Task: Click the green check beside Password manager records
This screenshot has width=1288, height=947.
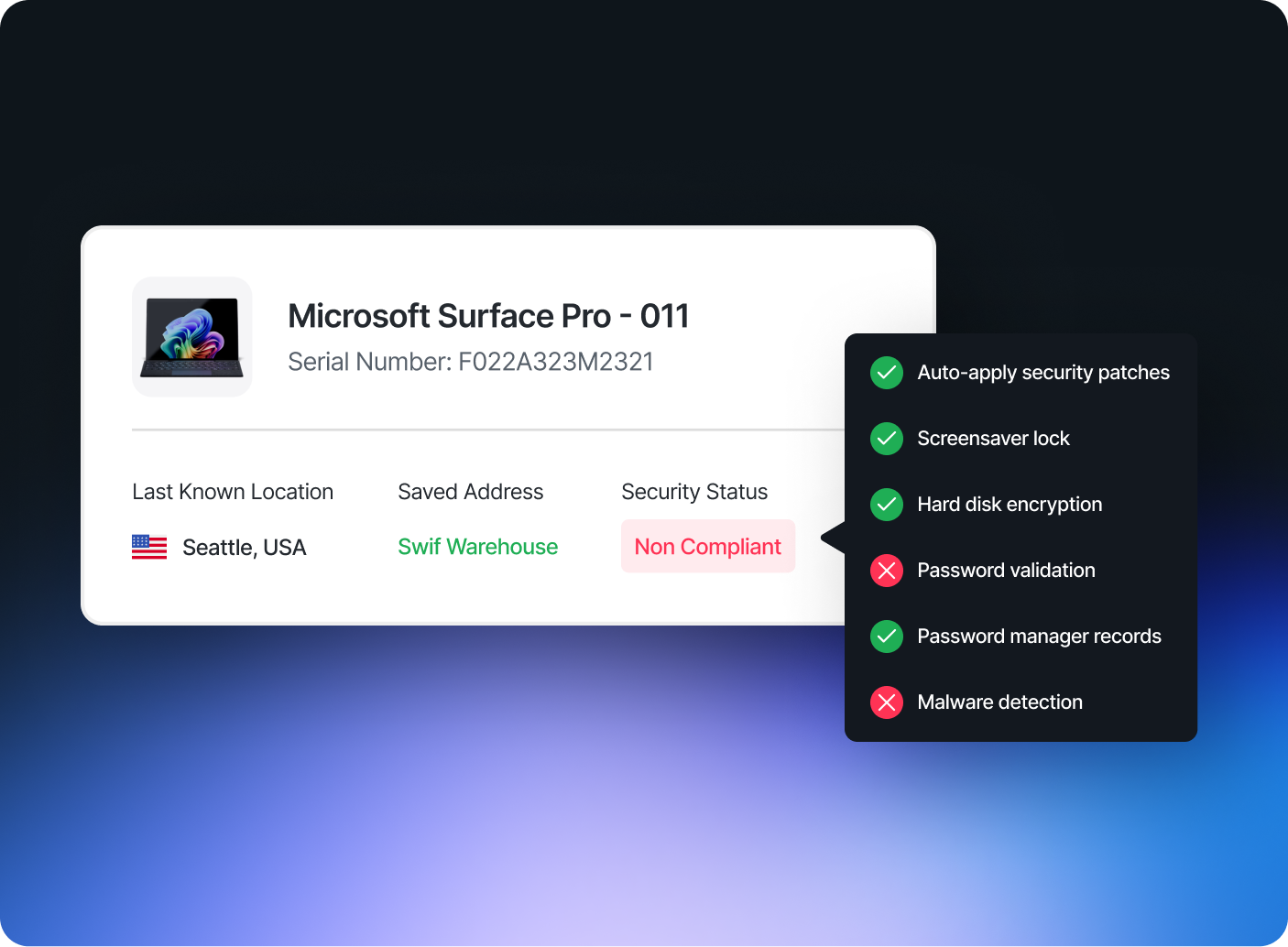Action: tap(887, 637)
